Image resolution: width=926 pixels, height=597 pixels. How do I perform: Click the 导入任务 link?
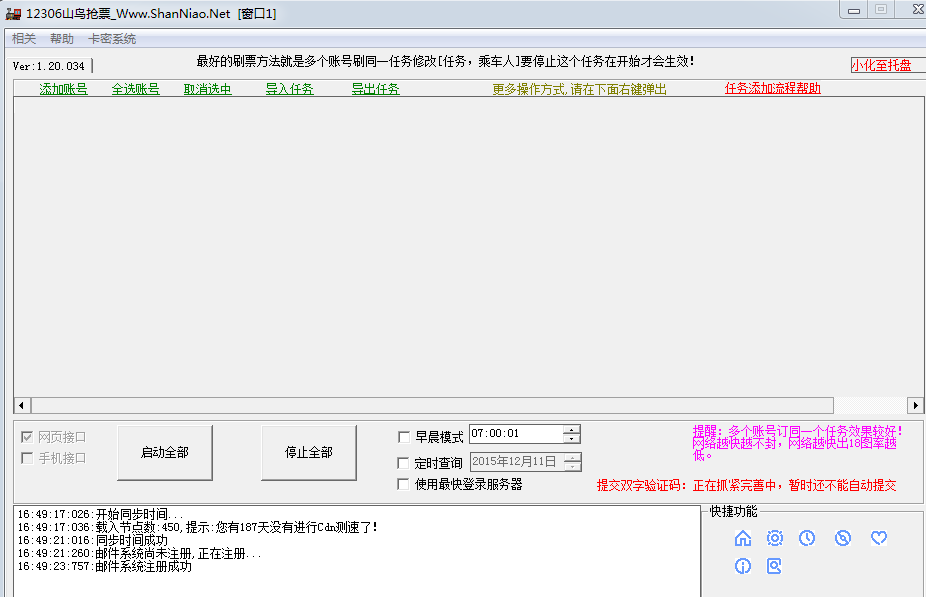click(x=289, y=89)
